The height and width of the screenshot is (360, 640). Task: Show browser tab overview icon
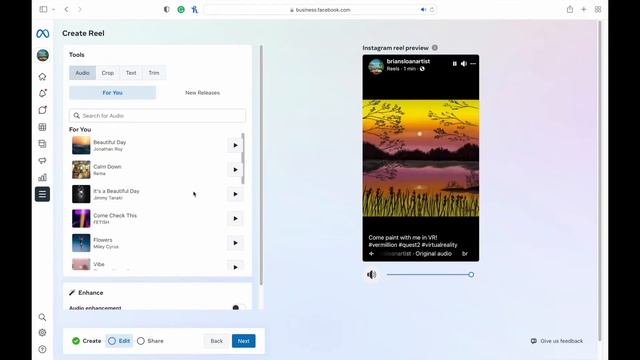click(x=598, y=9)
